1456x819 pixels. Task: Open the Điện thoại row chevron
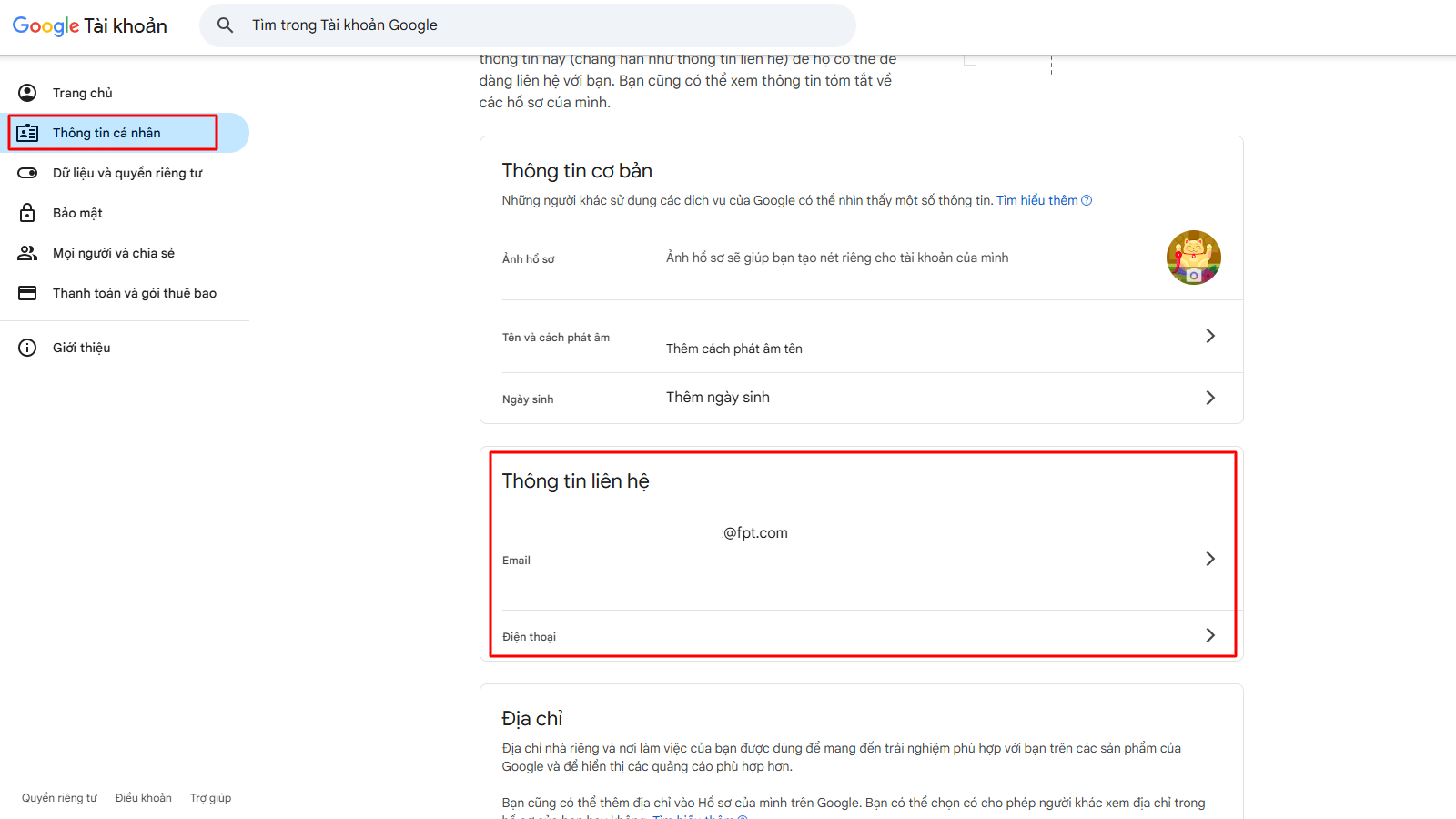[1209, 635]
